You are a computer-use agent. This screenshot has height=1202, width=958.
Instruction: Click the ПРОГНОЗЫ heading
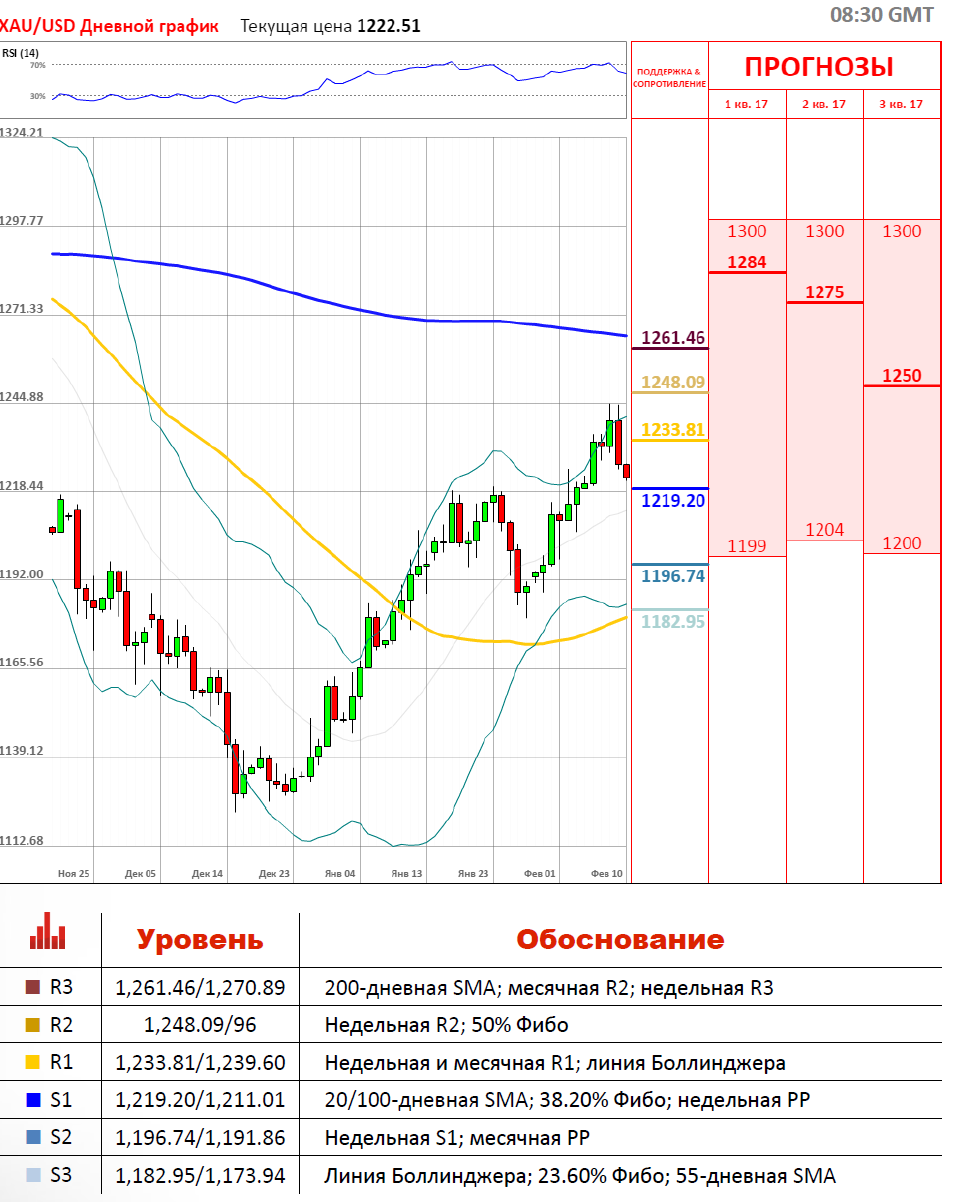(x=819, y=67)
